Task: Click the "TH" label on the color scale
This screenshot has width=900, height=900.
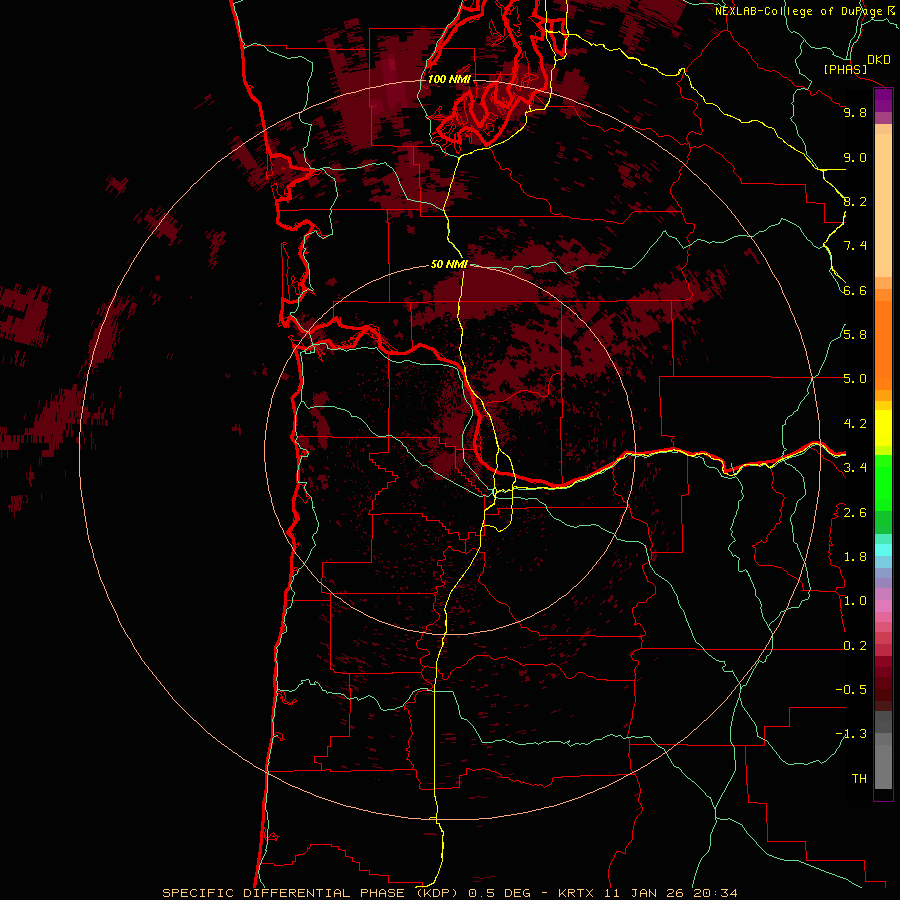Action: (x=859, y=779)
